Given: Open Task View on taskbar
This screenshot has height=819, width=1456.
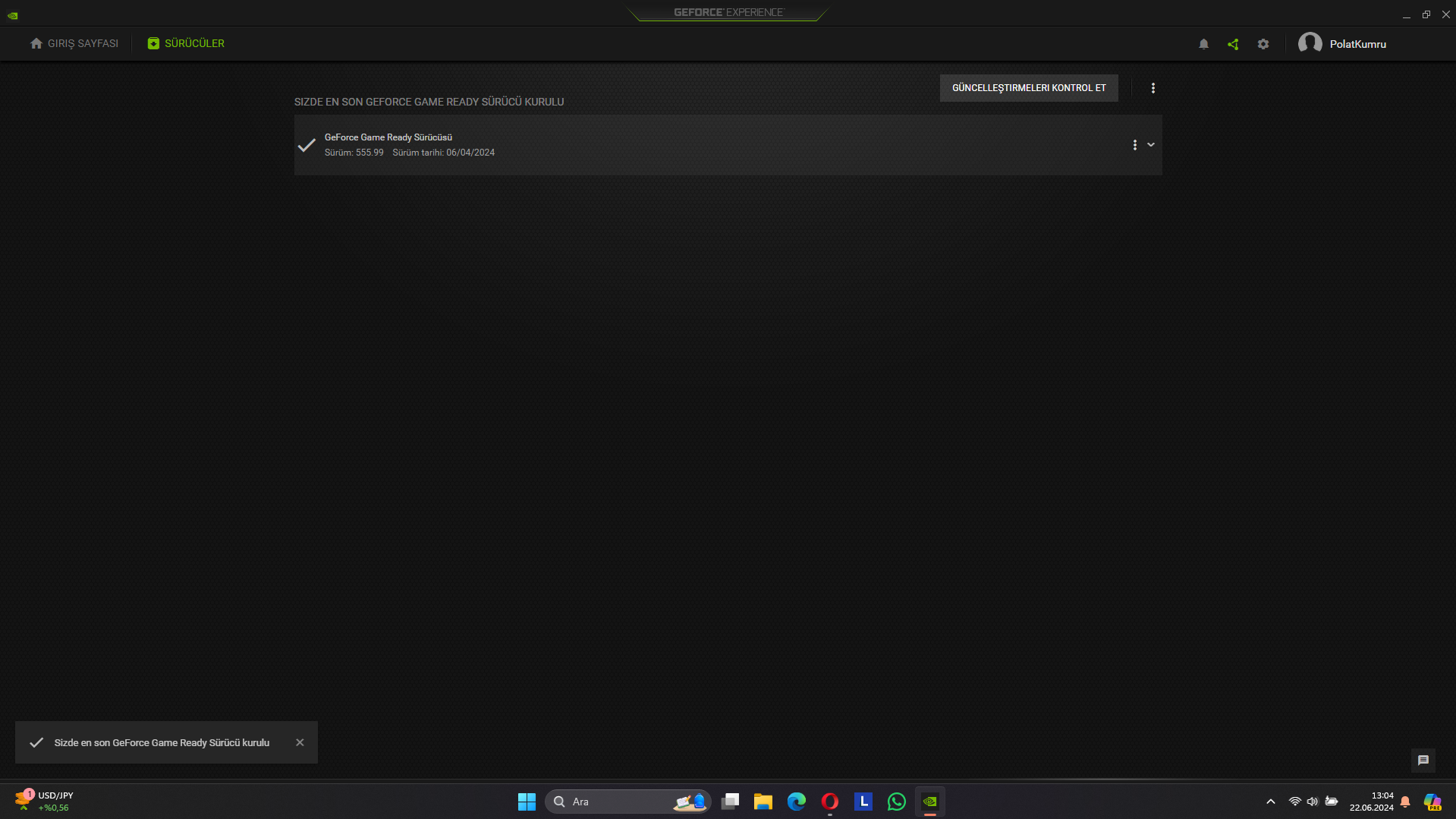Looking at the screenshot, I should [x=730, y=802].
